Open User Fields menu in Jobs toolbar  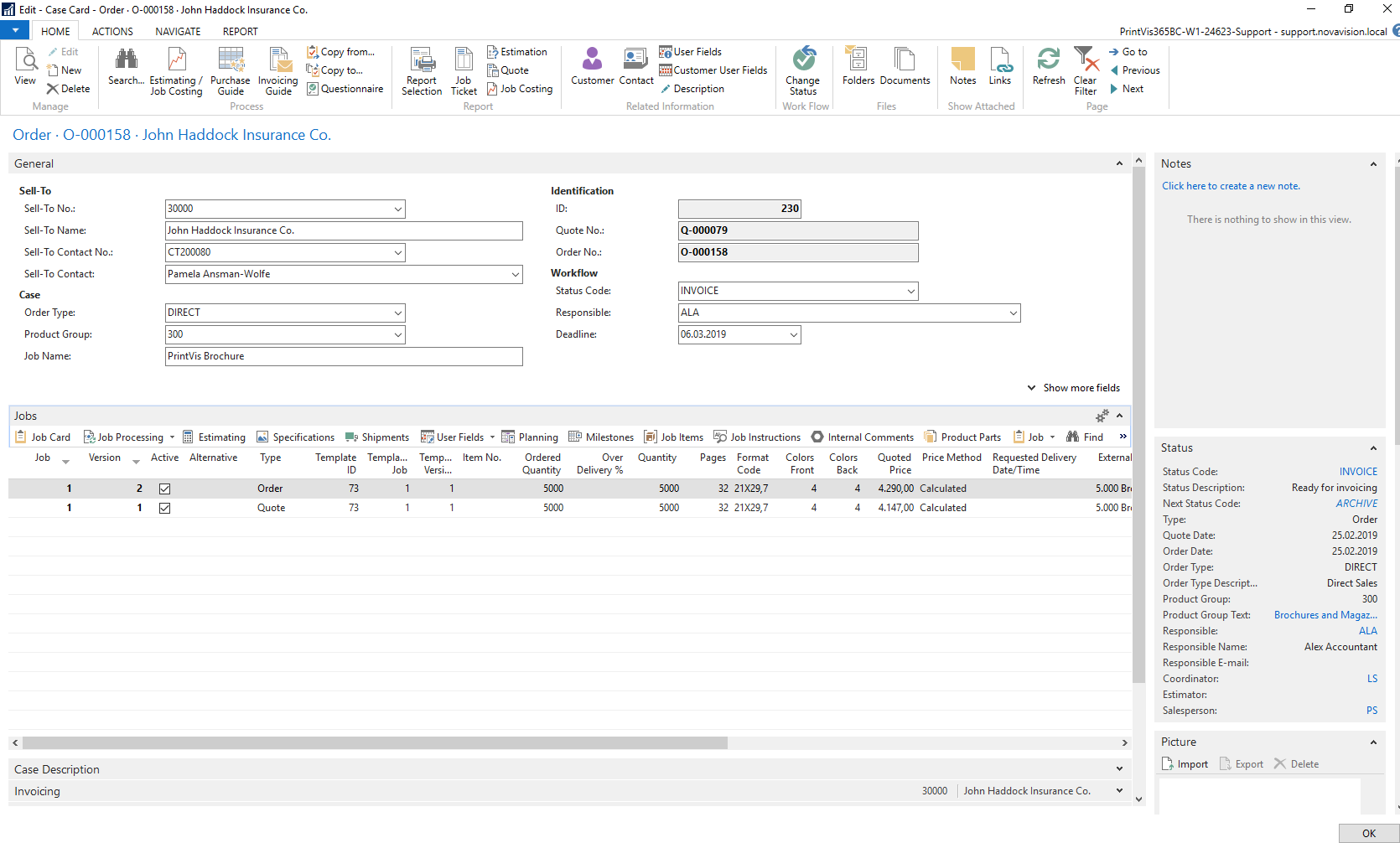coord(458,437)
